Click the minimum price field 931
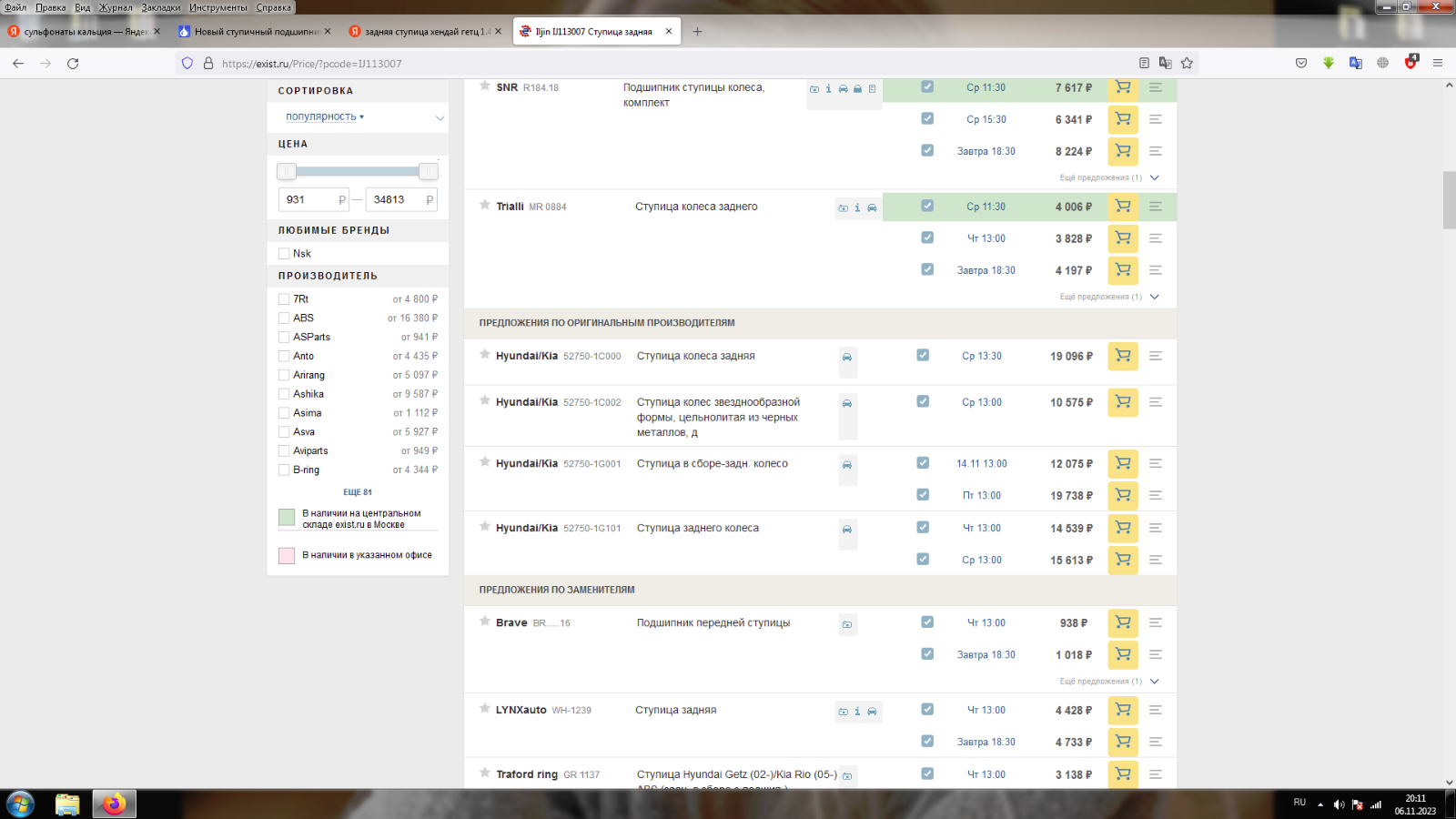 [313, 199]
